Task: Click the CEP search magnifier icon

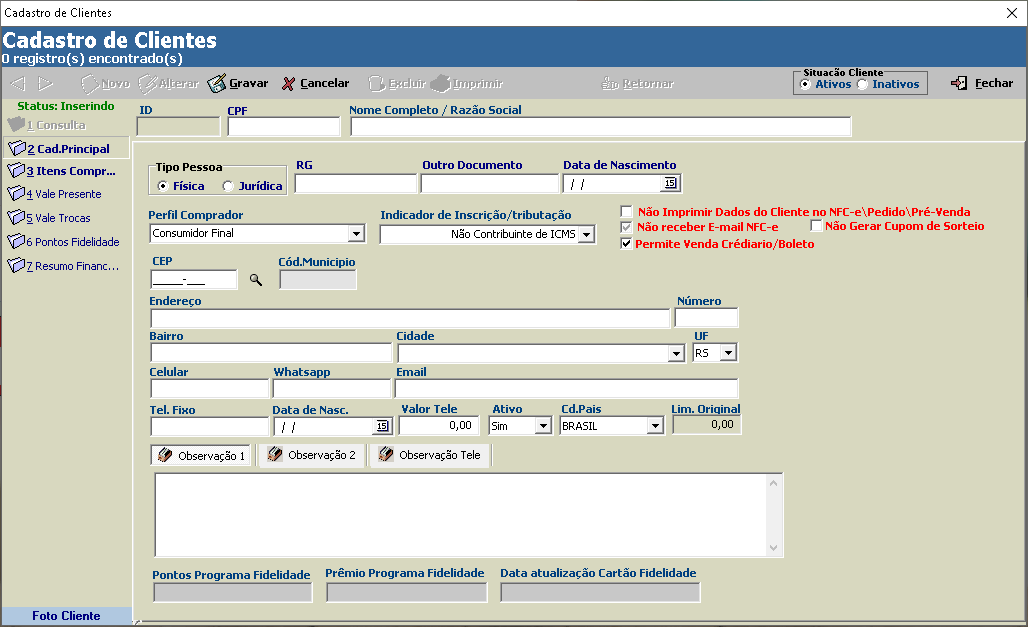Action: click(256, 280)
